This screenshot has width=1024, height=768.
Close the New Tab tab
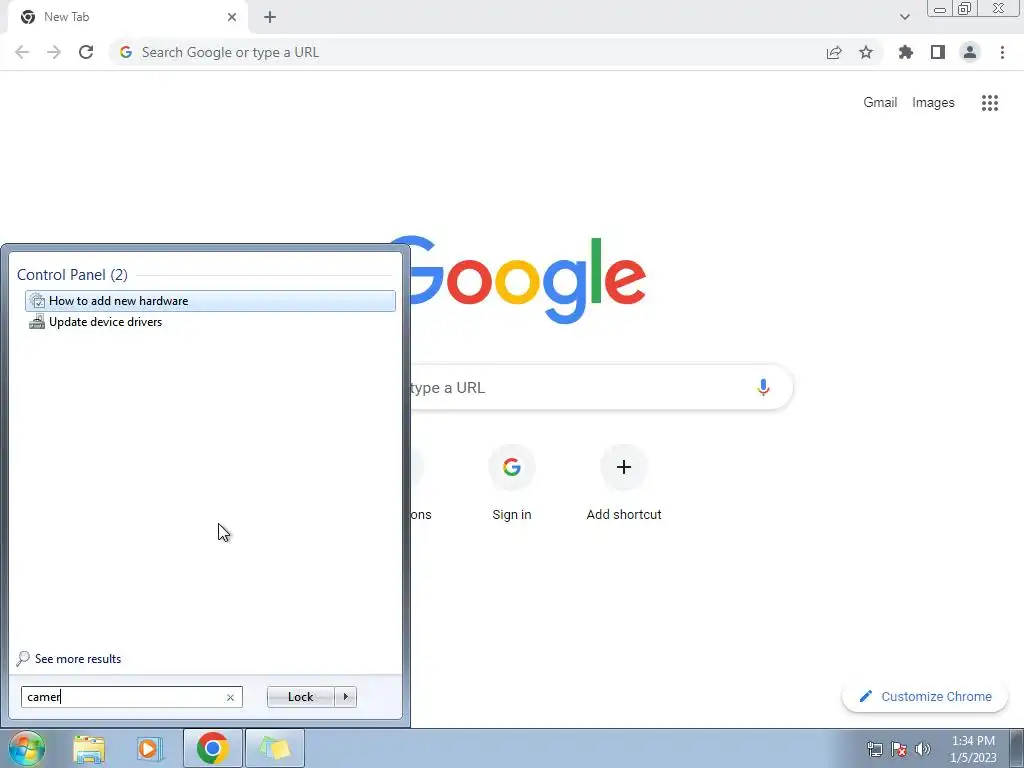[232, 17]
